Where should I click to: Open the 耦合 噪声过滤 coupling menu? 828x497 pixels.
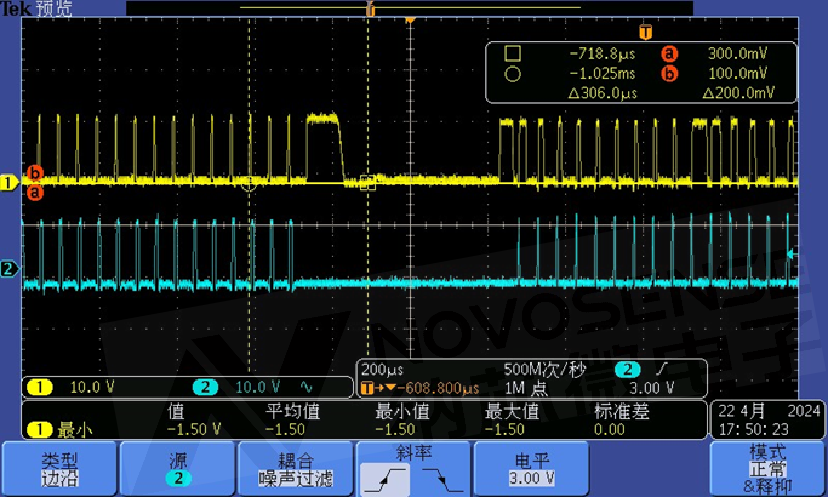[294, 468]
